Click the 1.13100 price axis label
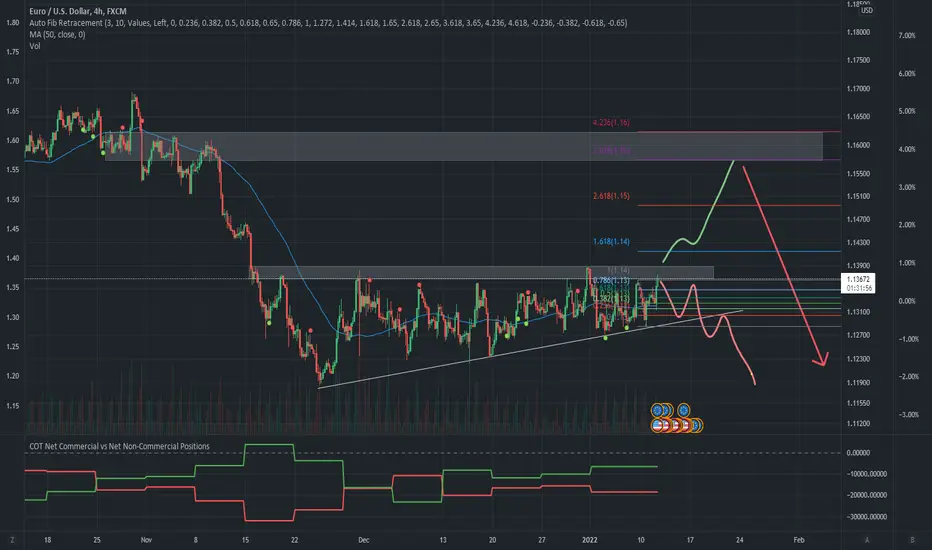The width and height of the screenshot is (932, 550). pyautogui.click(x=858, y=312)
